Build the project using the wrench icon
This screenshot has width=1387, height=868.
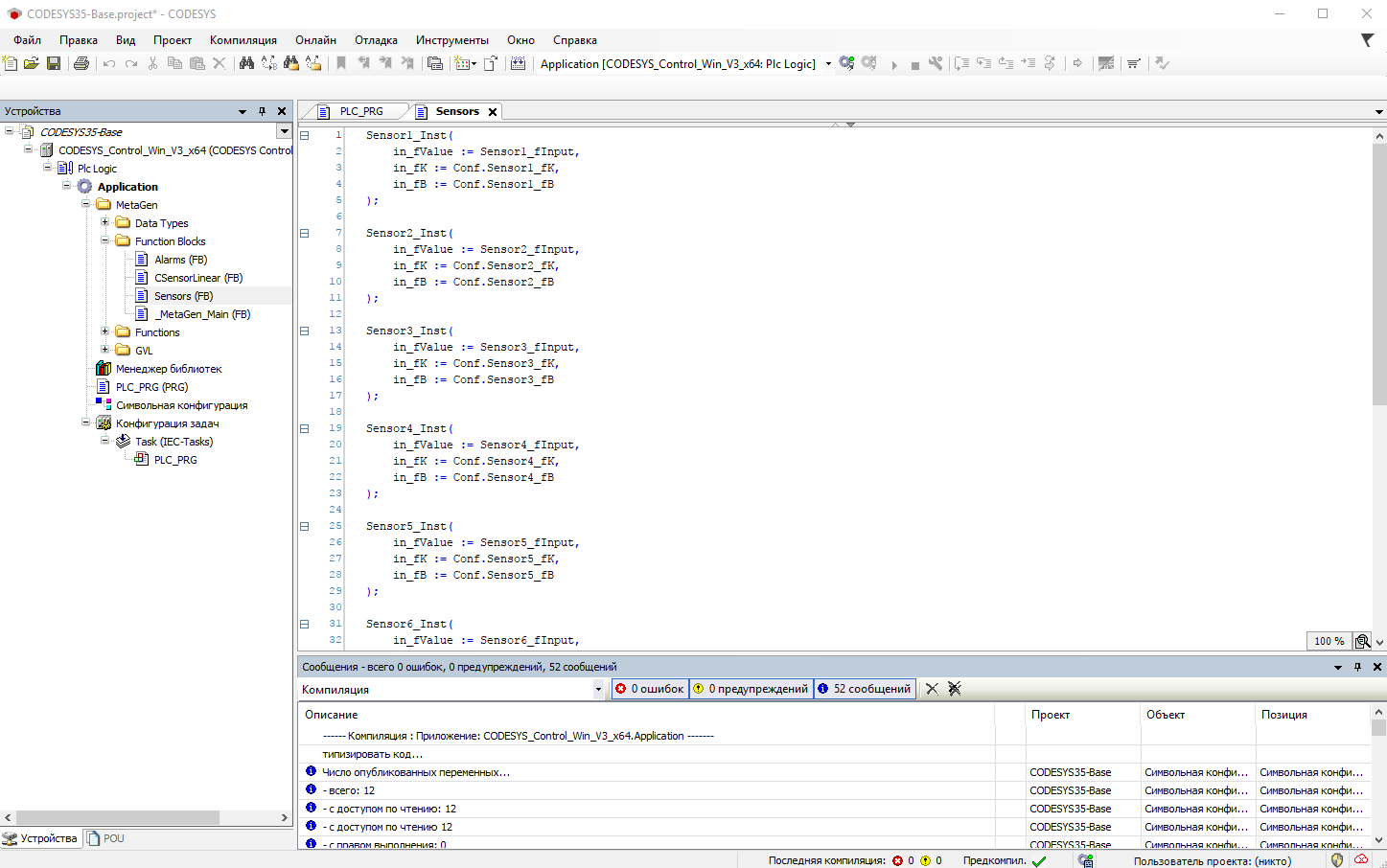(936, 63)
